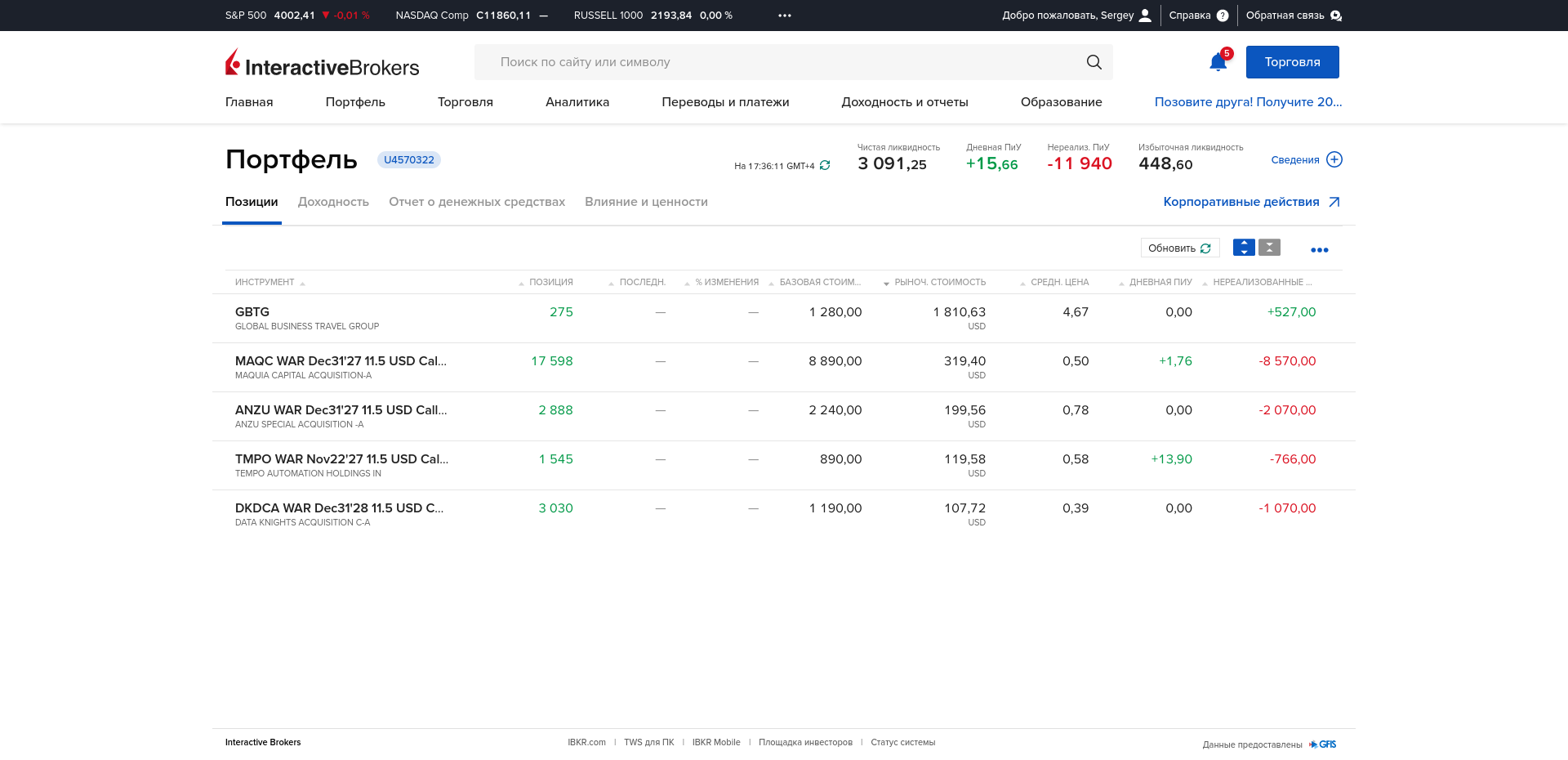Sort by Нереализованные column
This screenshot has height=760, width=1568.
point(1263,282)
